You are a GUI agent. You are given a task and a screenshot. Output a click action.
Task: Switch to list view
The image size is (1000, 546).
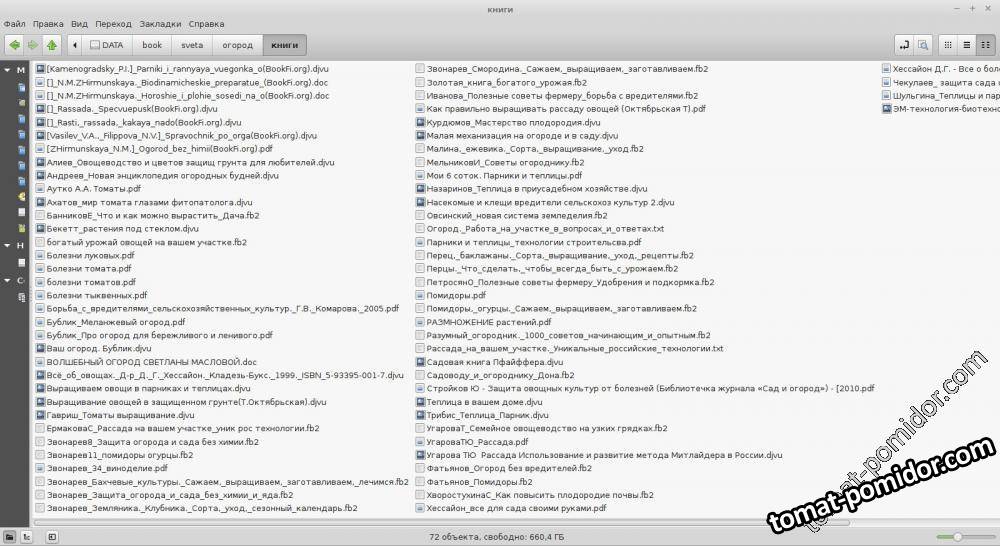point(966,45)
